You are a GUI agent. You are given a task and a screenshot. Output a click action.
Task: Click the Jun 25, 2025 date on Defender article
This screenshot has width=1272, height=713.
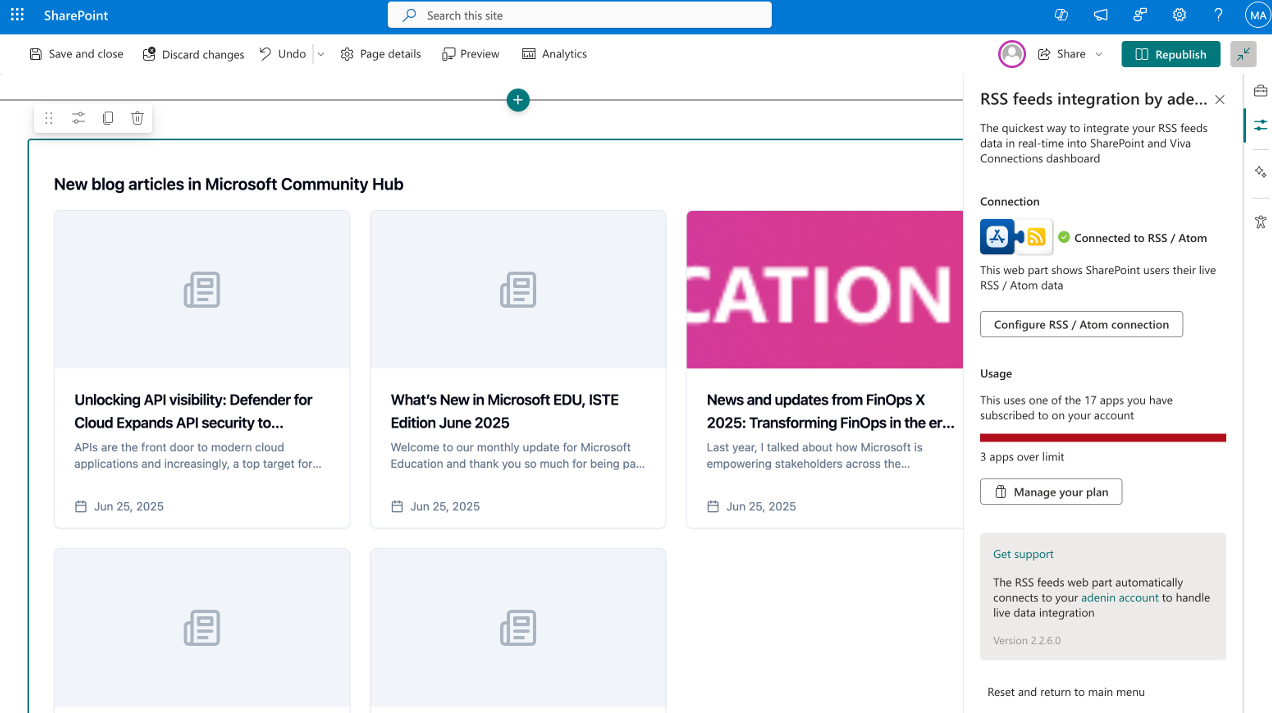click(129, 507)
